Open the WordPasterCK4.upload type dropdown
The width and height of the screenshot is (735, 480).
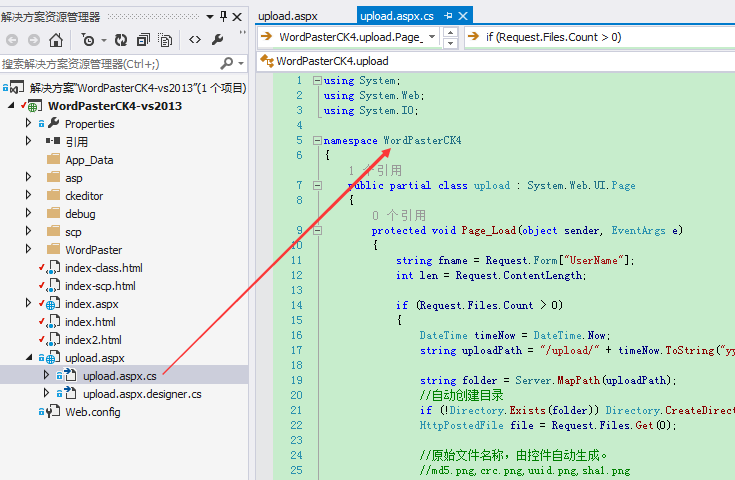coord(496,61)
